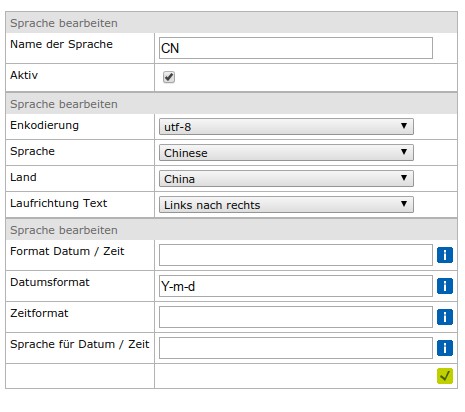
Task: Toggle the Aktiv checkbox
Action: click(169, 77)
